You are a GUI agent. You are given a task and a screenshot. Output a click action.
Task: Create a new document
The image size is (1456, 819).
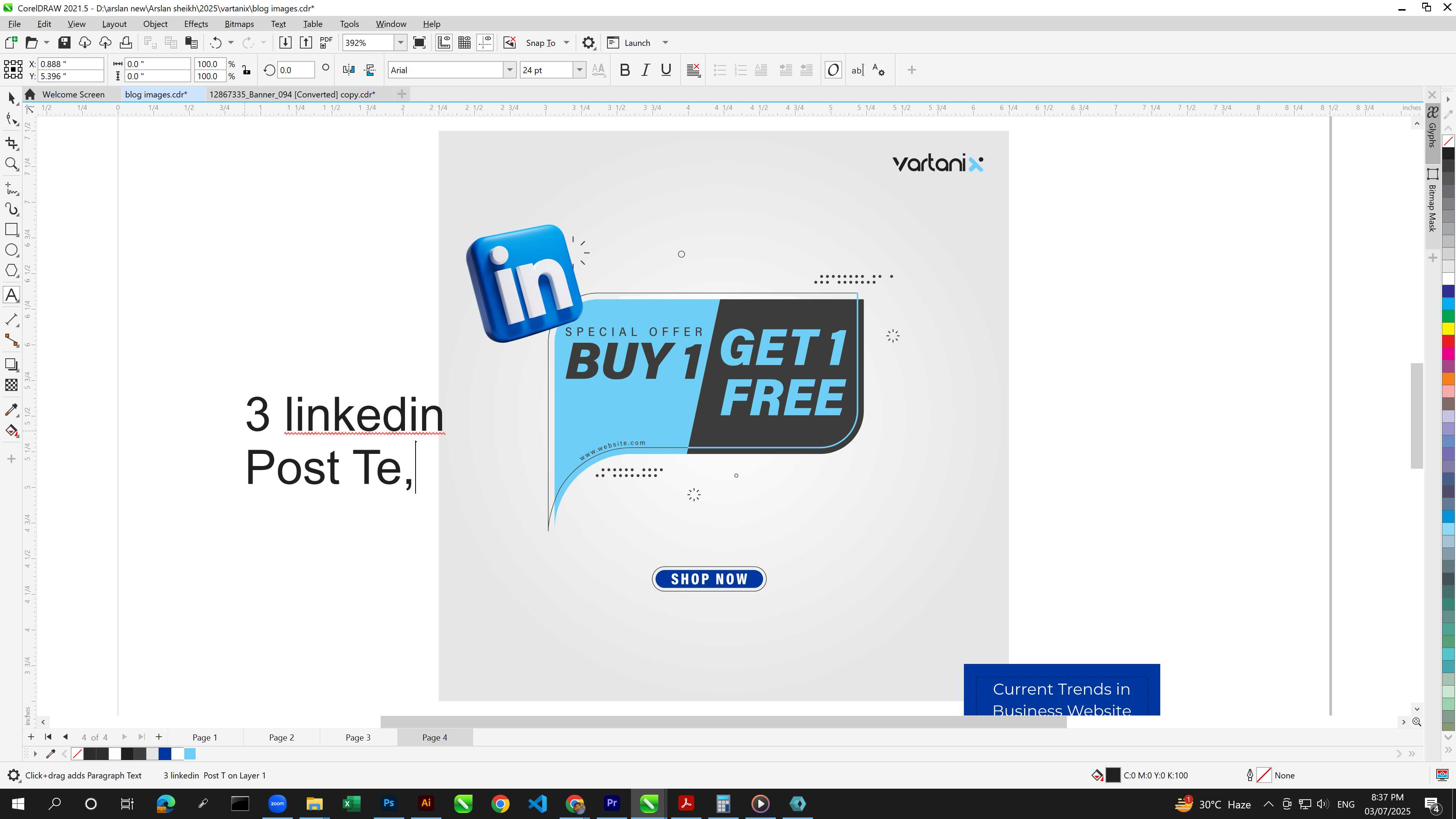[x=11, y=43]
